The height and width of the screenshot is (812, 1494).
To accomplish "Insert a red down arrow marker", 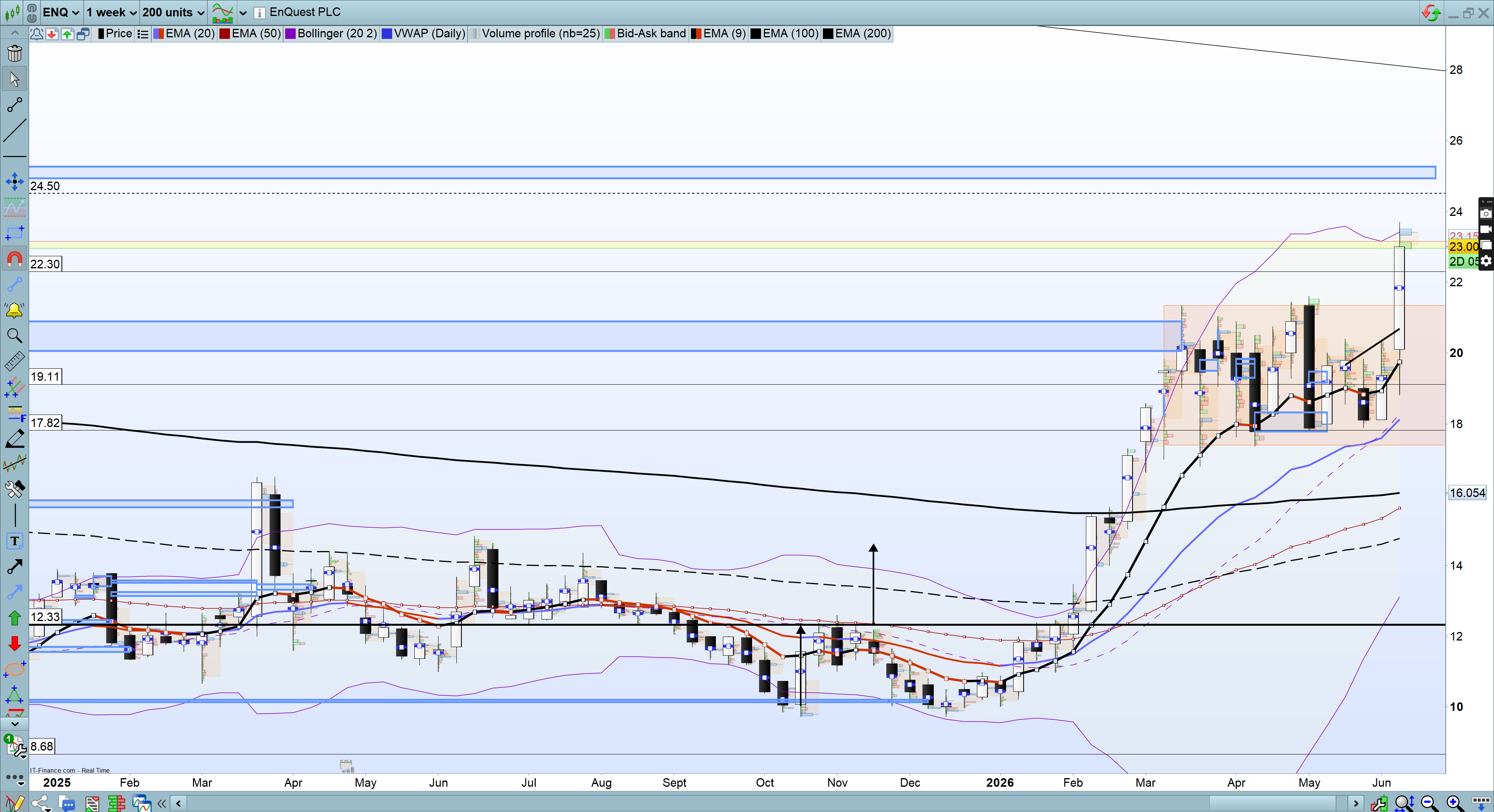I will click(14, 643).
